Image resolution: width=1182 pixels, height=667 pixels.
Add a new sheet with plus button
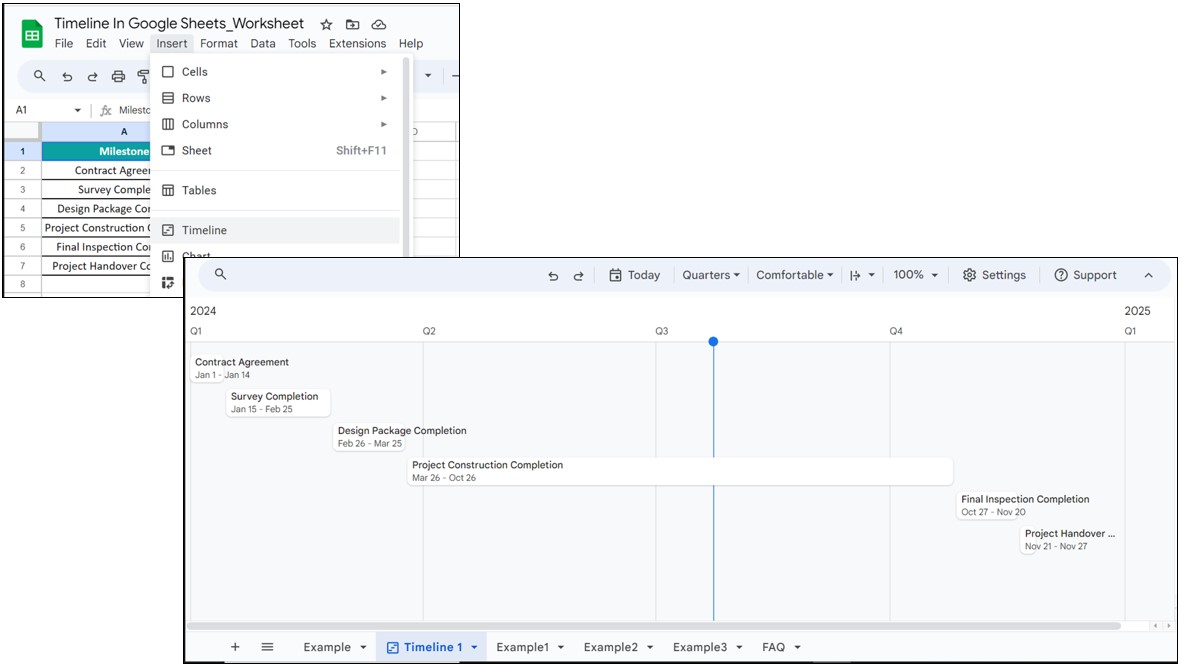point(235,647)
